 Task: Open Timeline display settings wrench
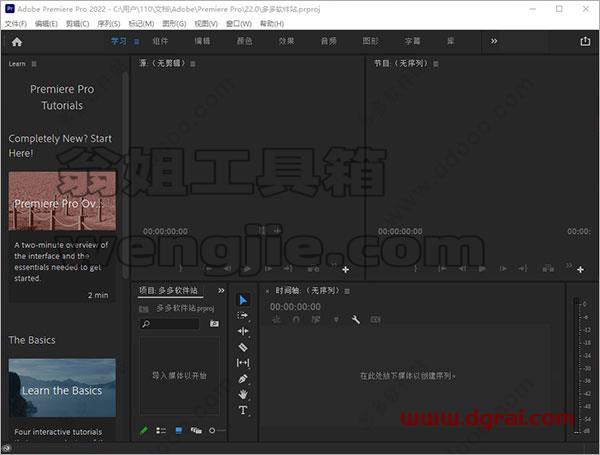355,320
